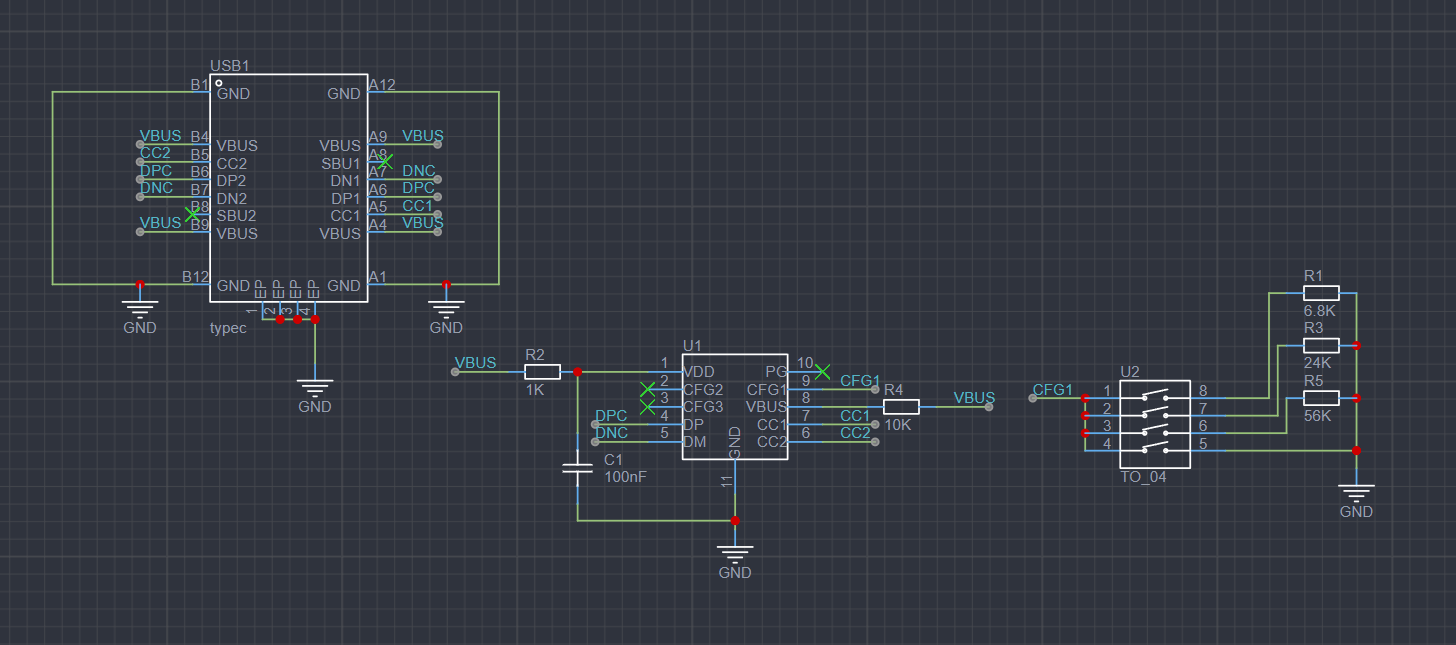This screenshot has width=1456, height=645.
Task: Select the GND symbol under USB1 EP pins
Action: pos(315,390)
